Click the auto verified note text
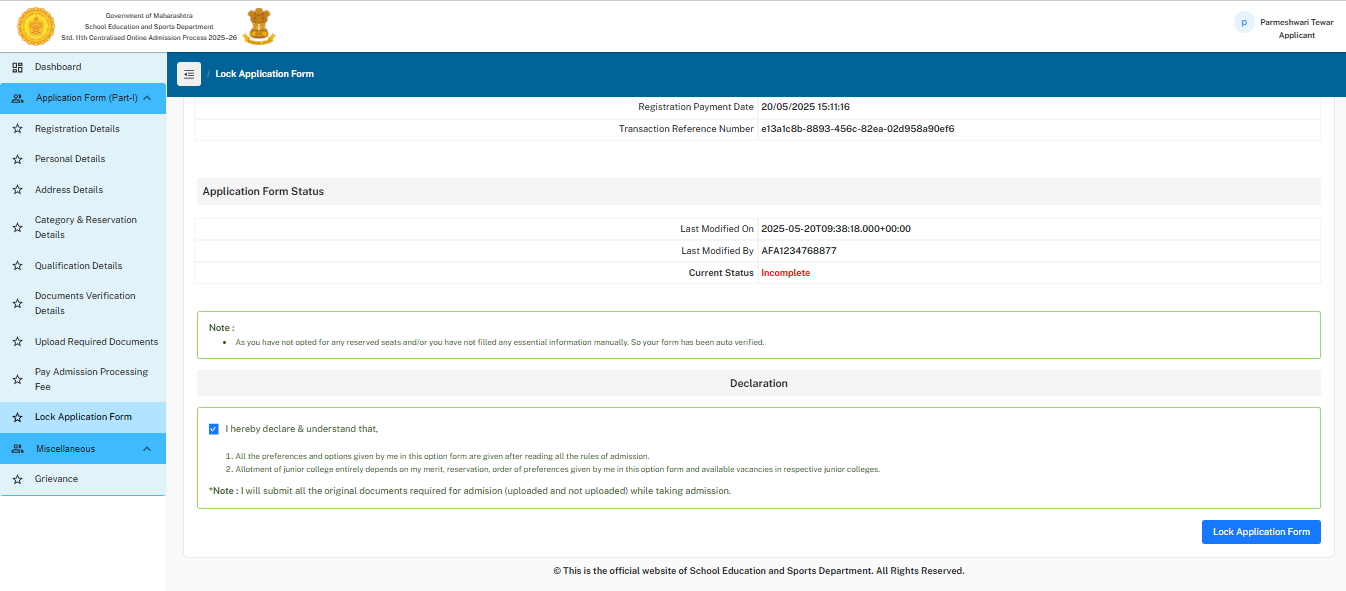1346x591 pixels. click(499, 342)
